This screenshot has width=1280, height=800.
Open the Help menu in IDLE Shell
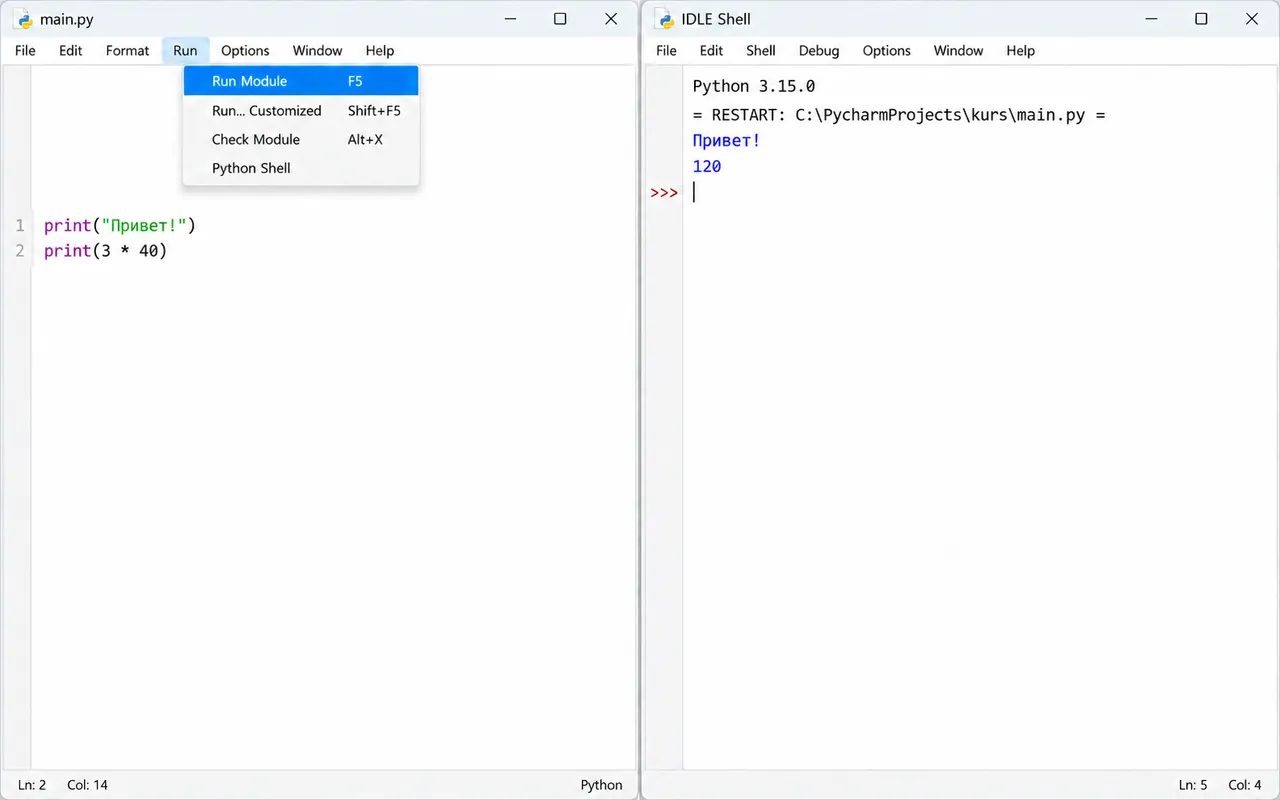1020,51
